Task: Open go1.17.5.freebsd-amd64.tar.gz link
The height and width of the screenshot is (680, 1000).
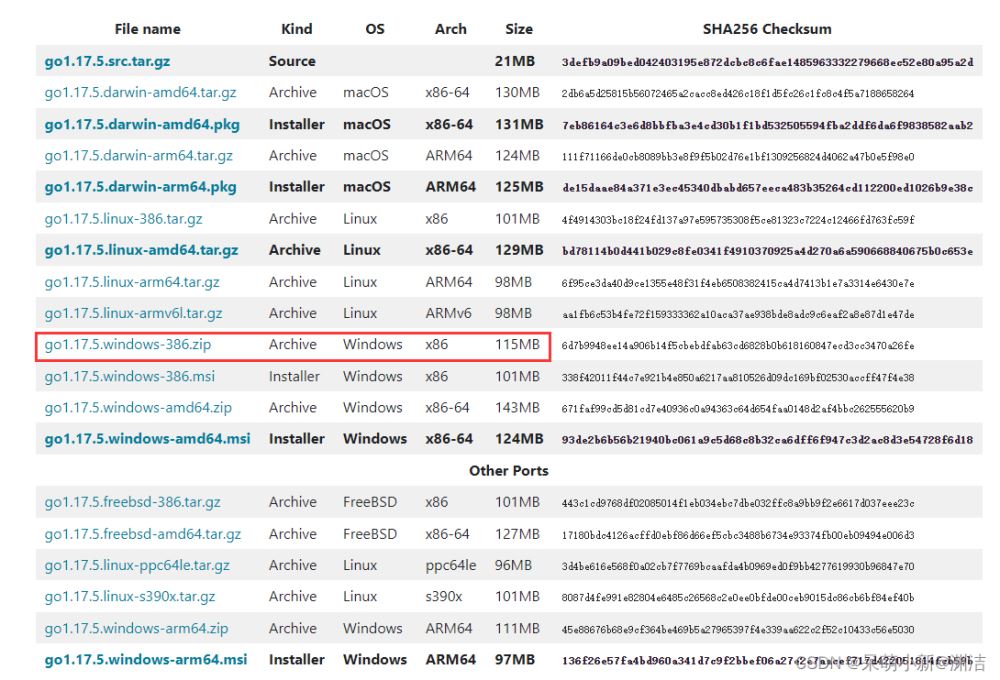Action: coord(143,534)
